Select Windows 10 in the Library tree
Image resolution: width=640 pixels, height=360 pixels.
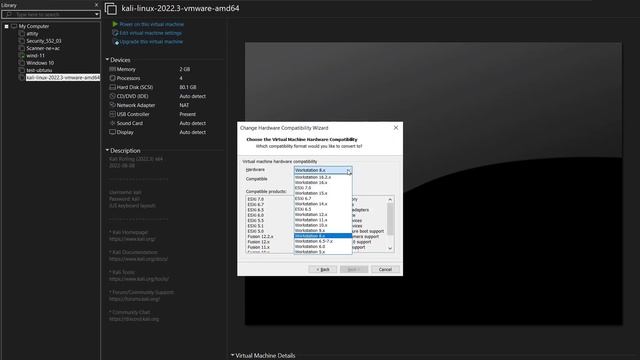(40, 63)
